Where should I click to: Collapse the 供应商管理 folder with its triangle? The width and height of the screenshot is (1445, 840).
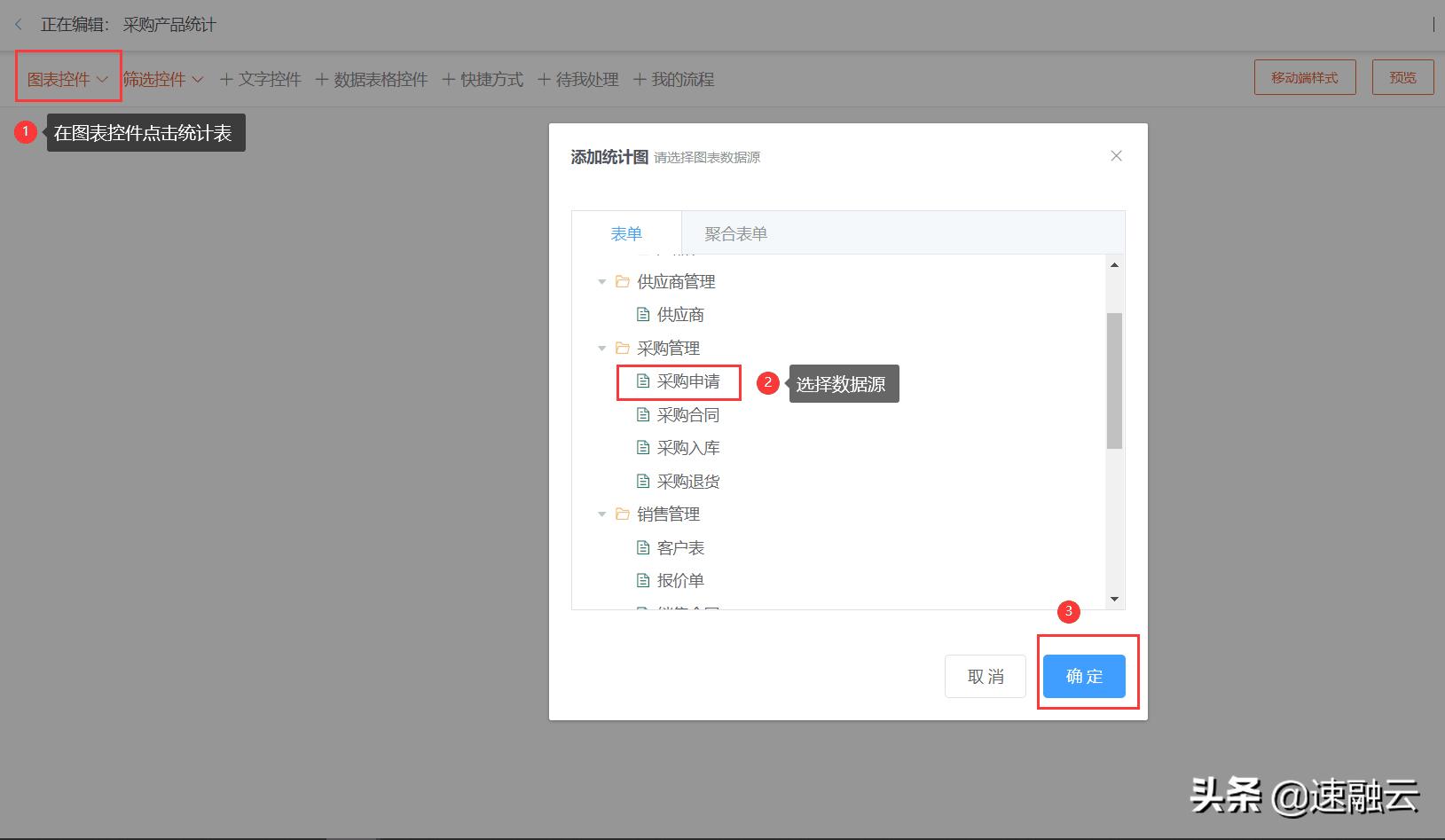[601, 282]
